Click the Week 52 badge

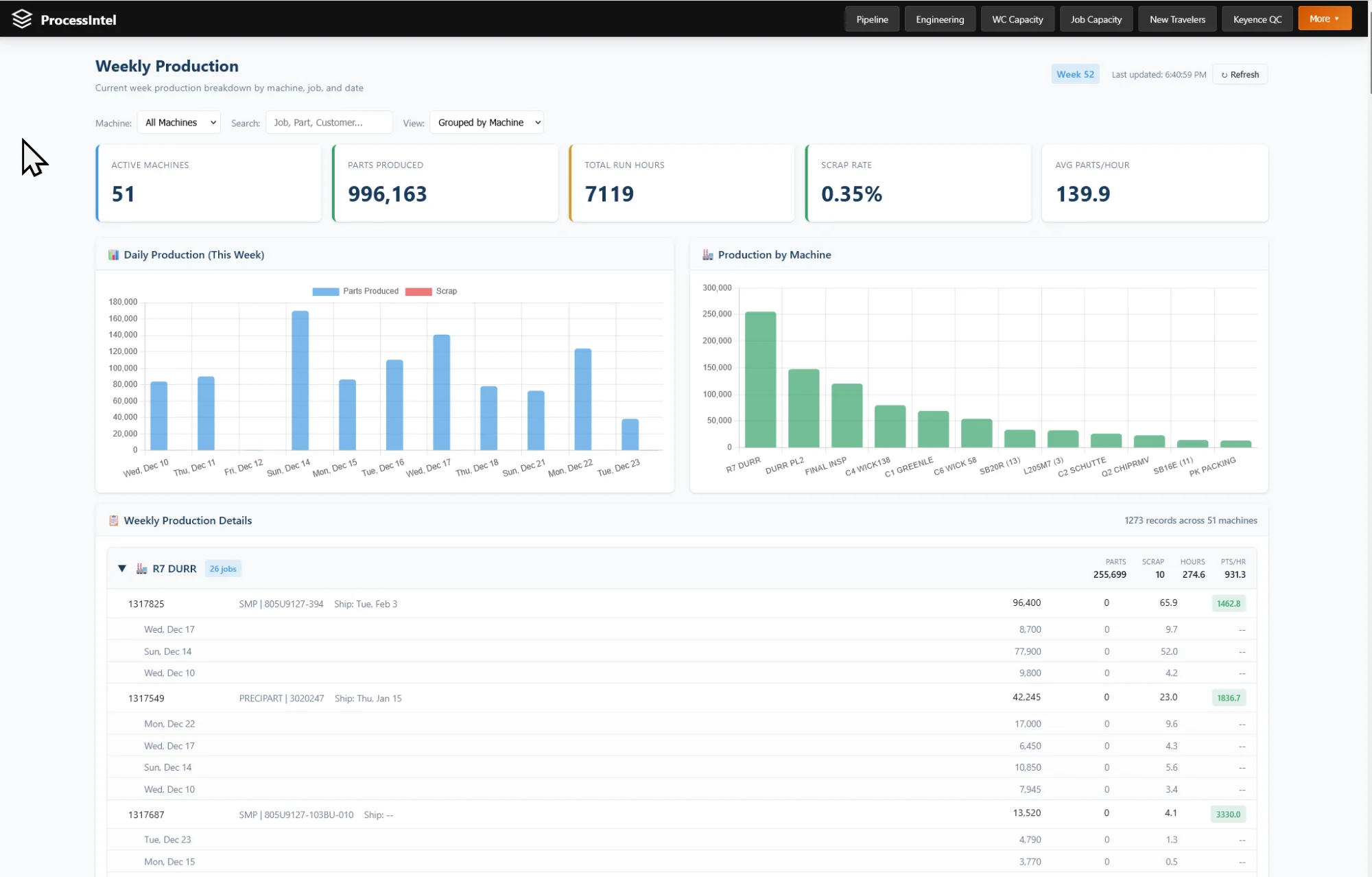click(1075, 74)
